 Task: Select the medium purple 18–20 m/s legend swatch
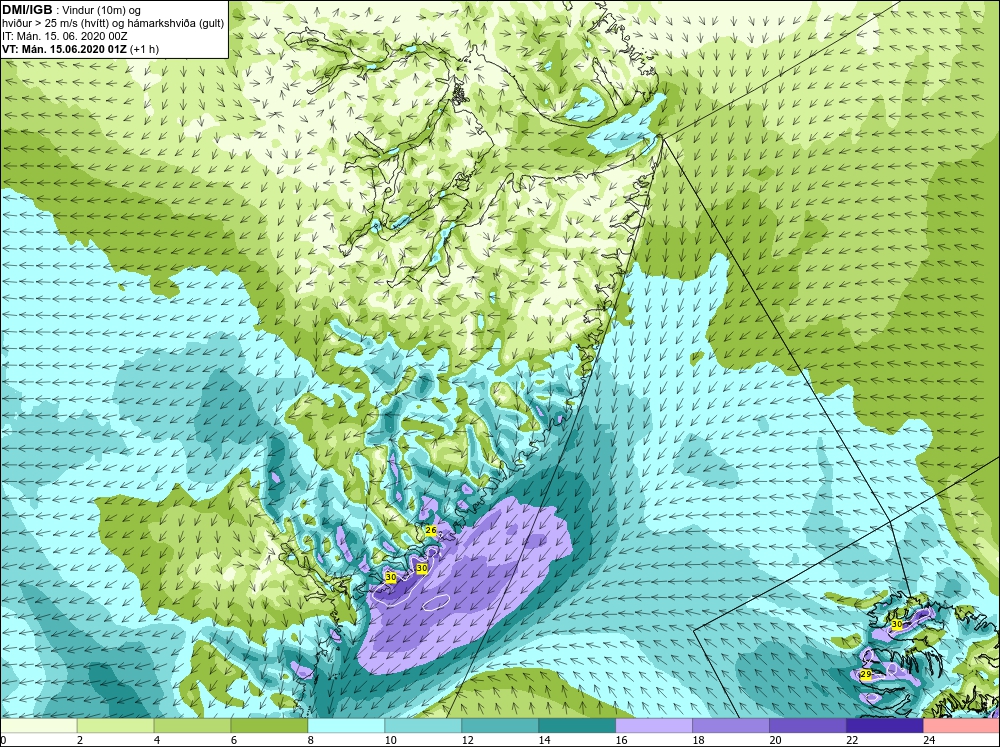click(x=731, y=726)
